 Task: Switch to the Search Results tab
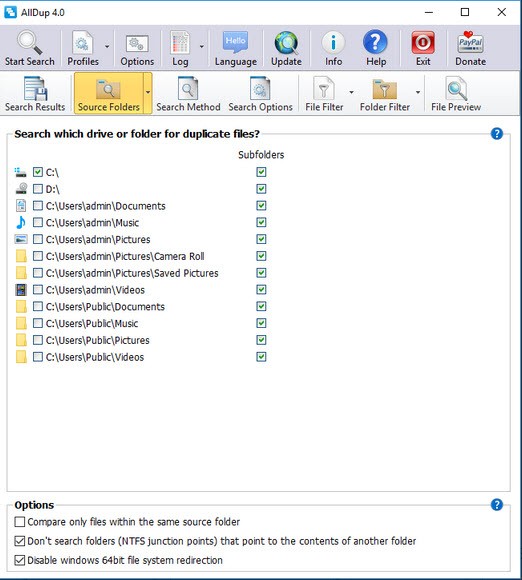(x=35, y=94)
